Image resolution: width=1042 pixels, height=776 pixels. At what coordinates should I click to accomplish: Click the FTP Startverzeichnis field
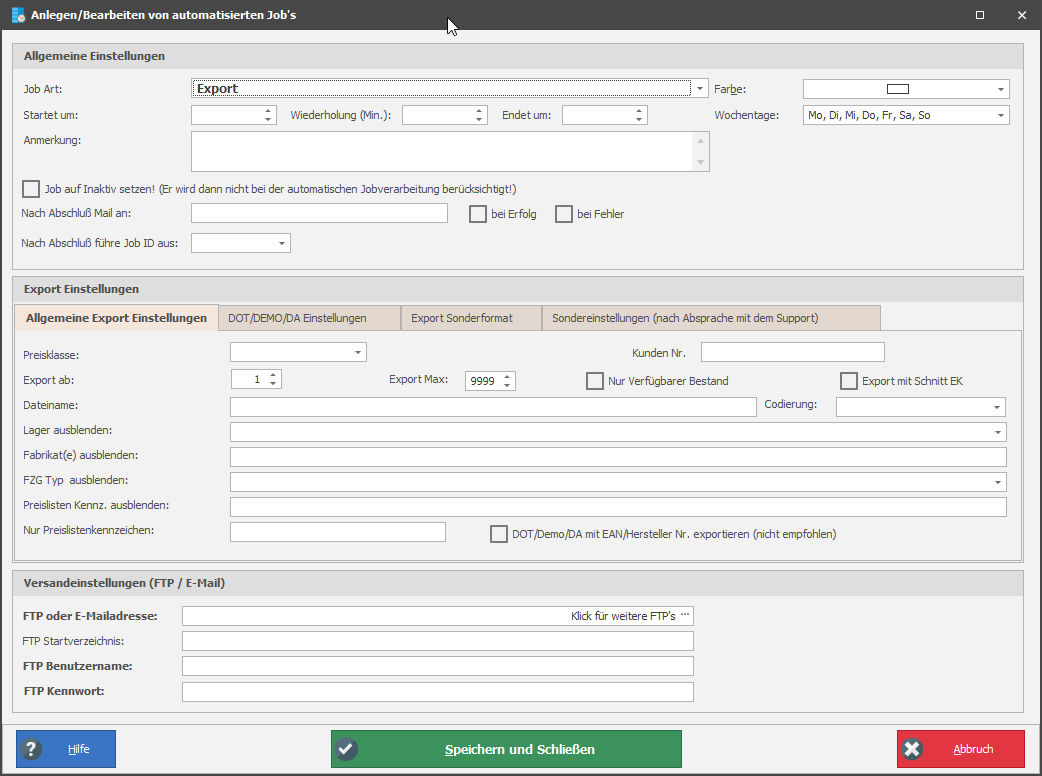point(437,641)
